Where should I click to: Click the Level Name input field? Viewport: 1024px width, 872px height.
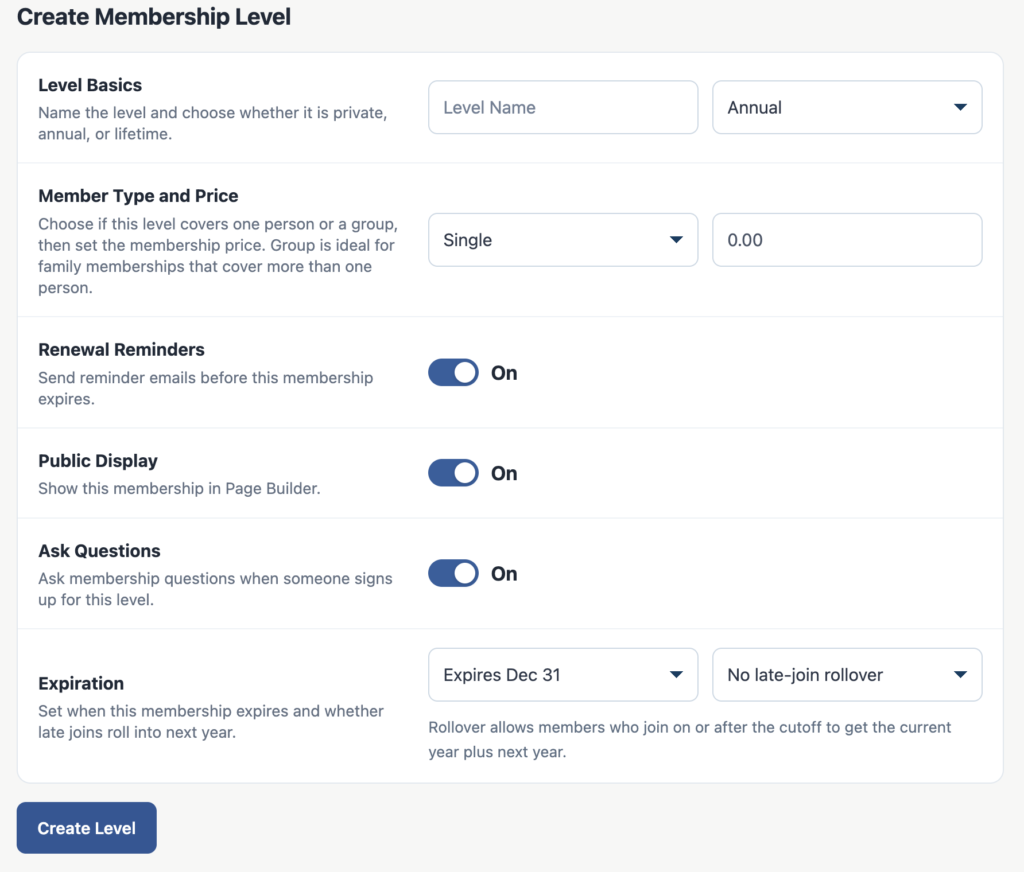(563, 107)
